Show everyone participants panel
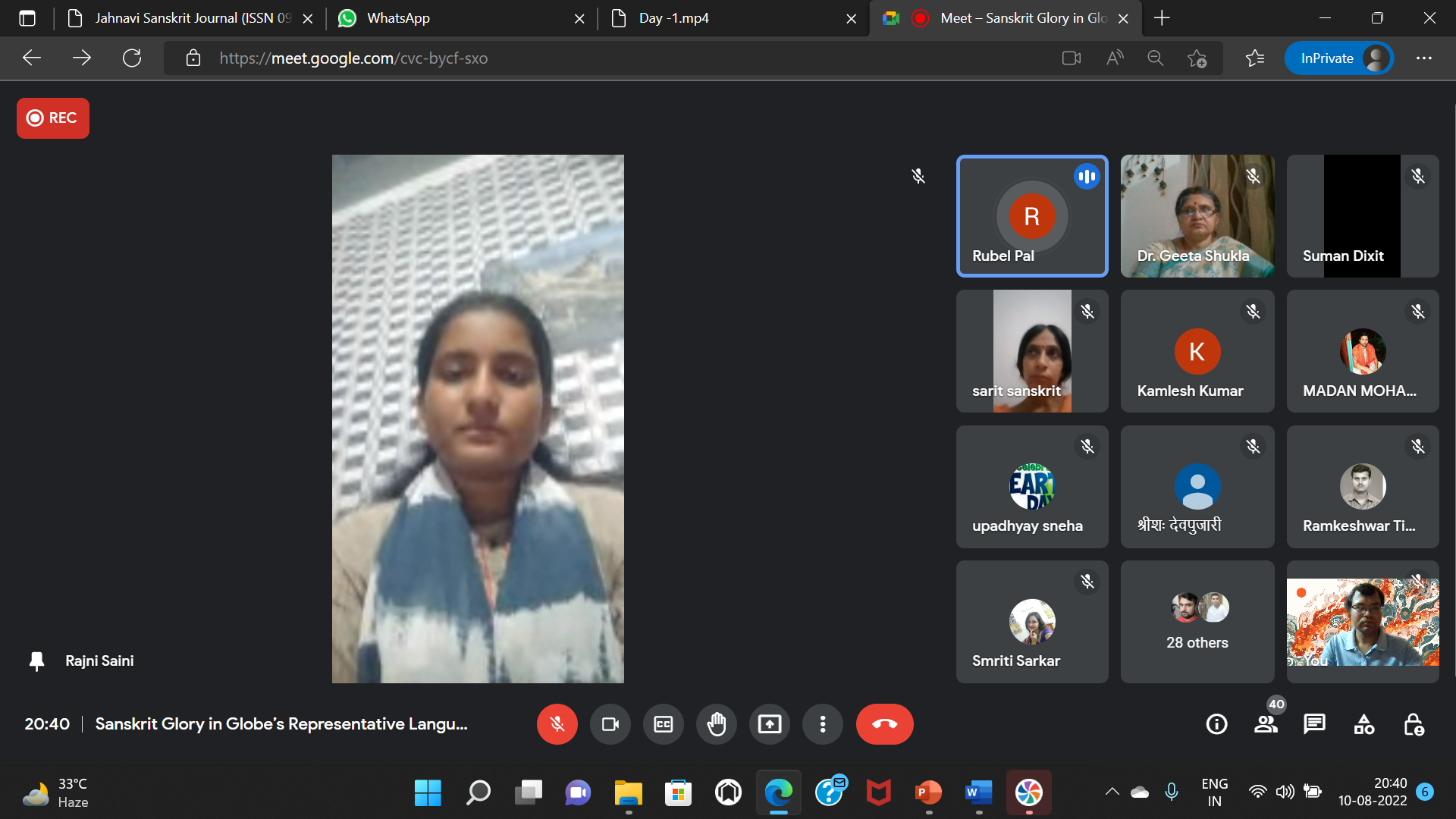 coord(1265,724)
